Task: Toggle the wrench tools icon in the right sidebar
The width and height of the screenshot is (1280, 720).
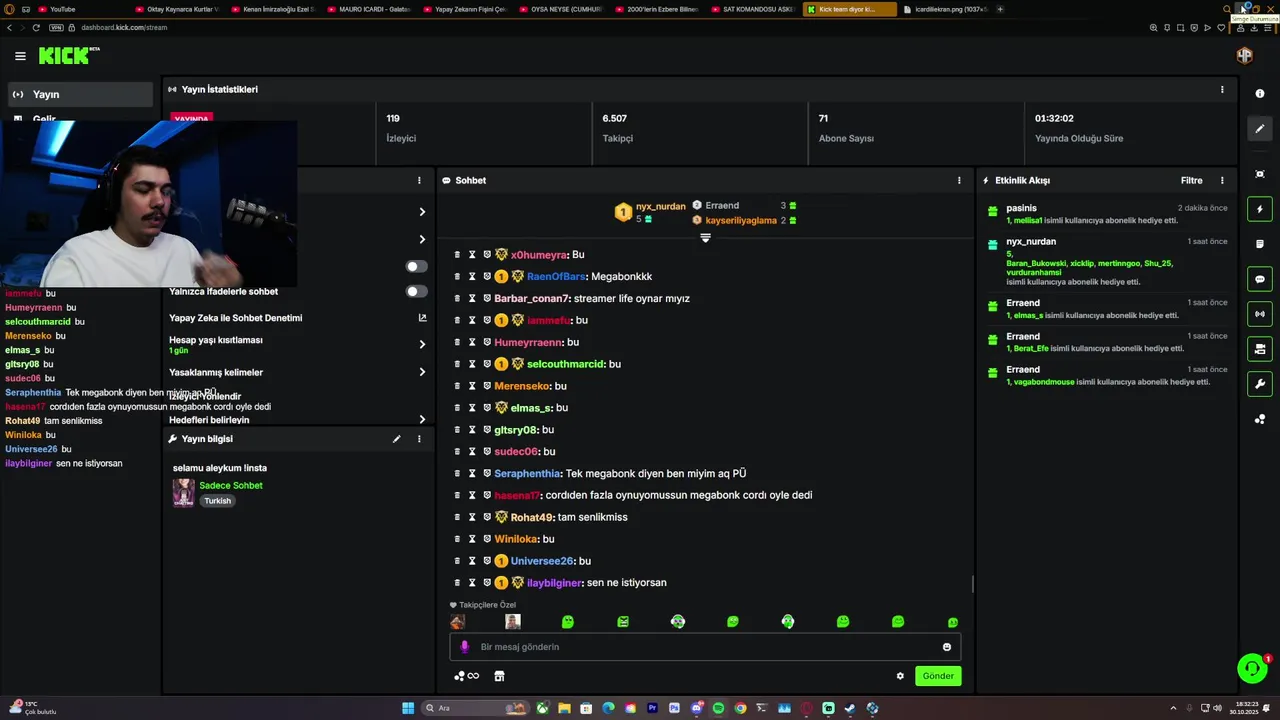Action: (1260, 384)
